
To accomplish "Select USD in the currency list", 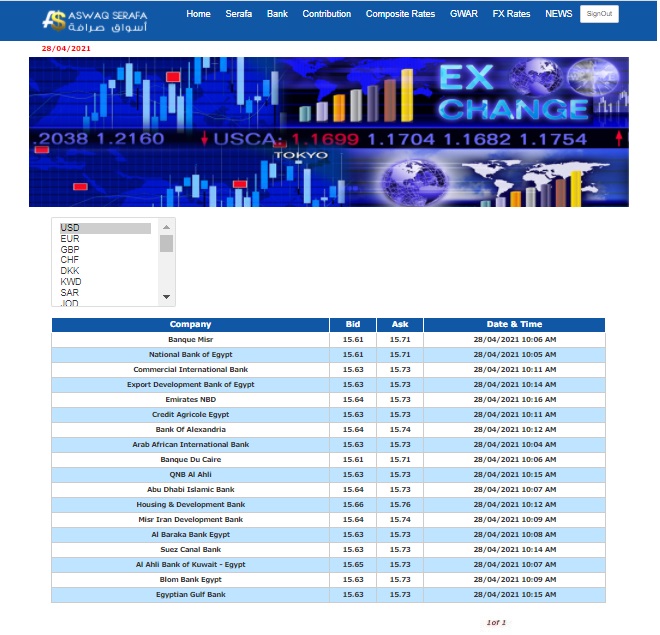I will click(105, 228).
